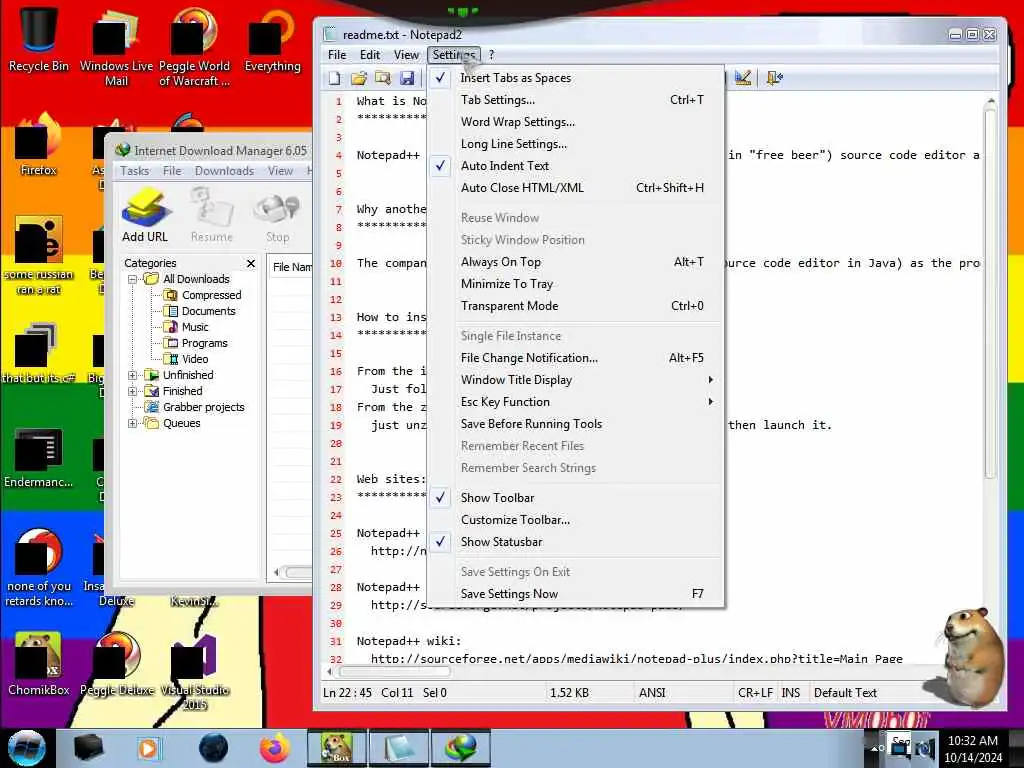The width and height of the screenshot is (1024, 768).
Task: Open the Notepad2 View menu
Action: coord(406,55)
